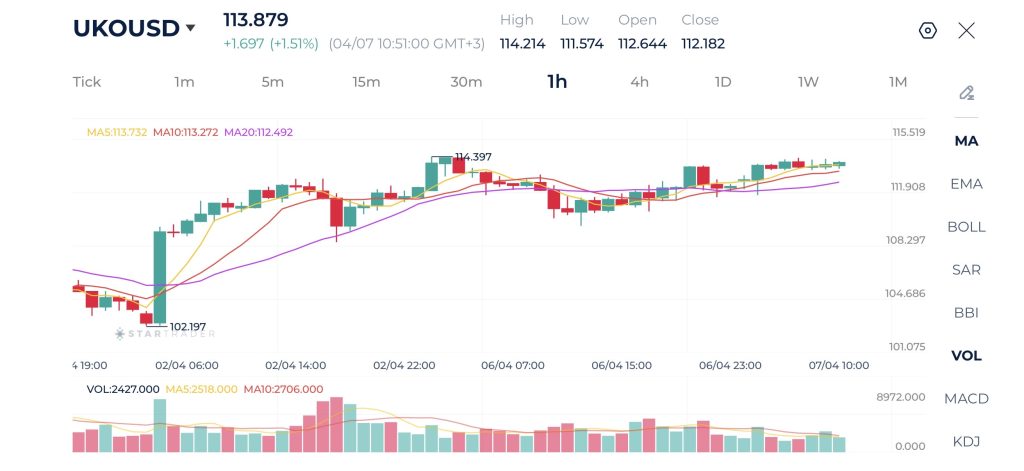The height and width of the screenshot is (471, 1024).
Task: Switch to the KDJ indicator
Action: (967, 442)
